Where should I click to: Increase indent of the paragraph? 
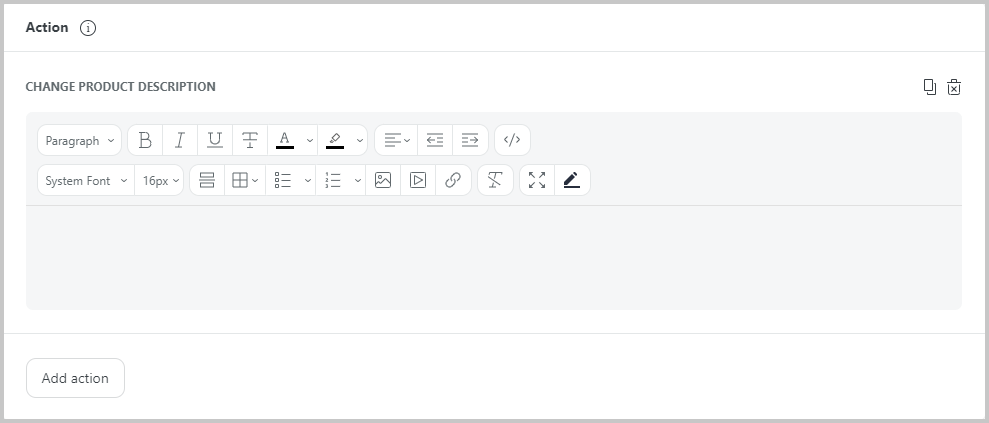pos(470,141)
